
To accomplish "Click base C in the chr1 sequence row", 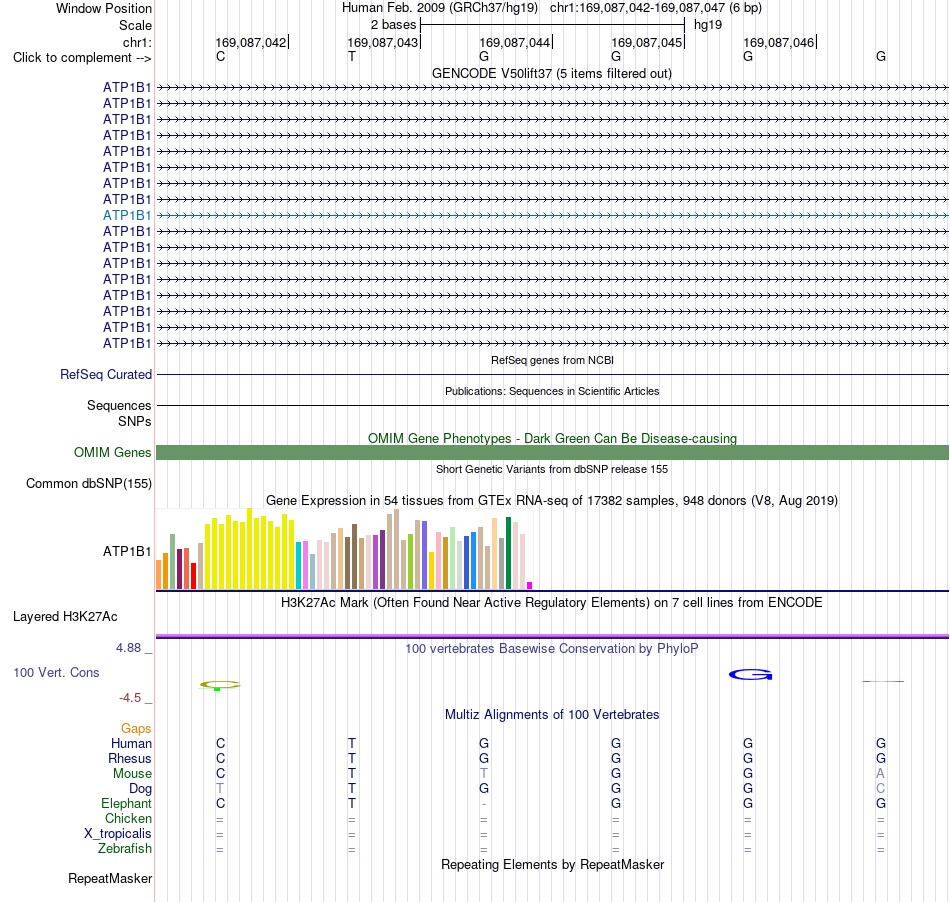I will pyautogui.click(x=221, y=56).
